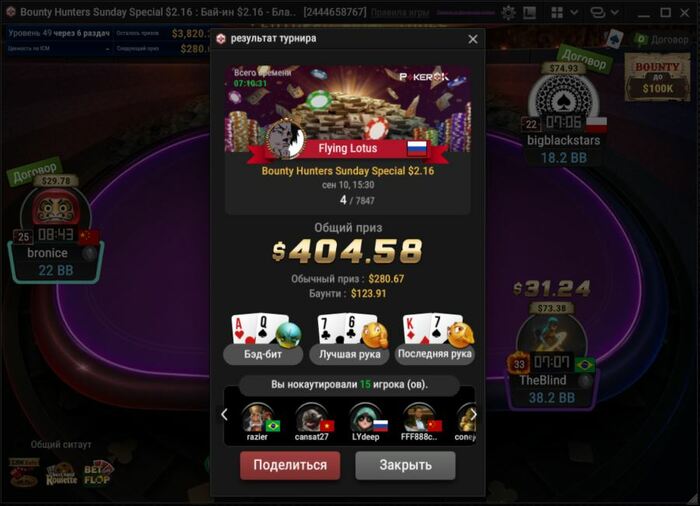Open the Бэд-бит hand replay
This screenshot has height=506, width=700.
point(263,339)
